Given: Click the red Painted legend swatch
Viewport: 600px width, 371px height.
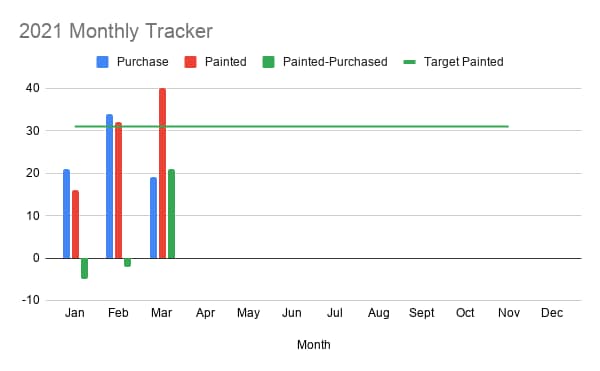Looking at the screenshot, I should [x=190, y=62].
